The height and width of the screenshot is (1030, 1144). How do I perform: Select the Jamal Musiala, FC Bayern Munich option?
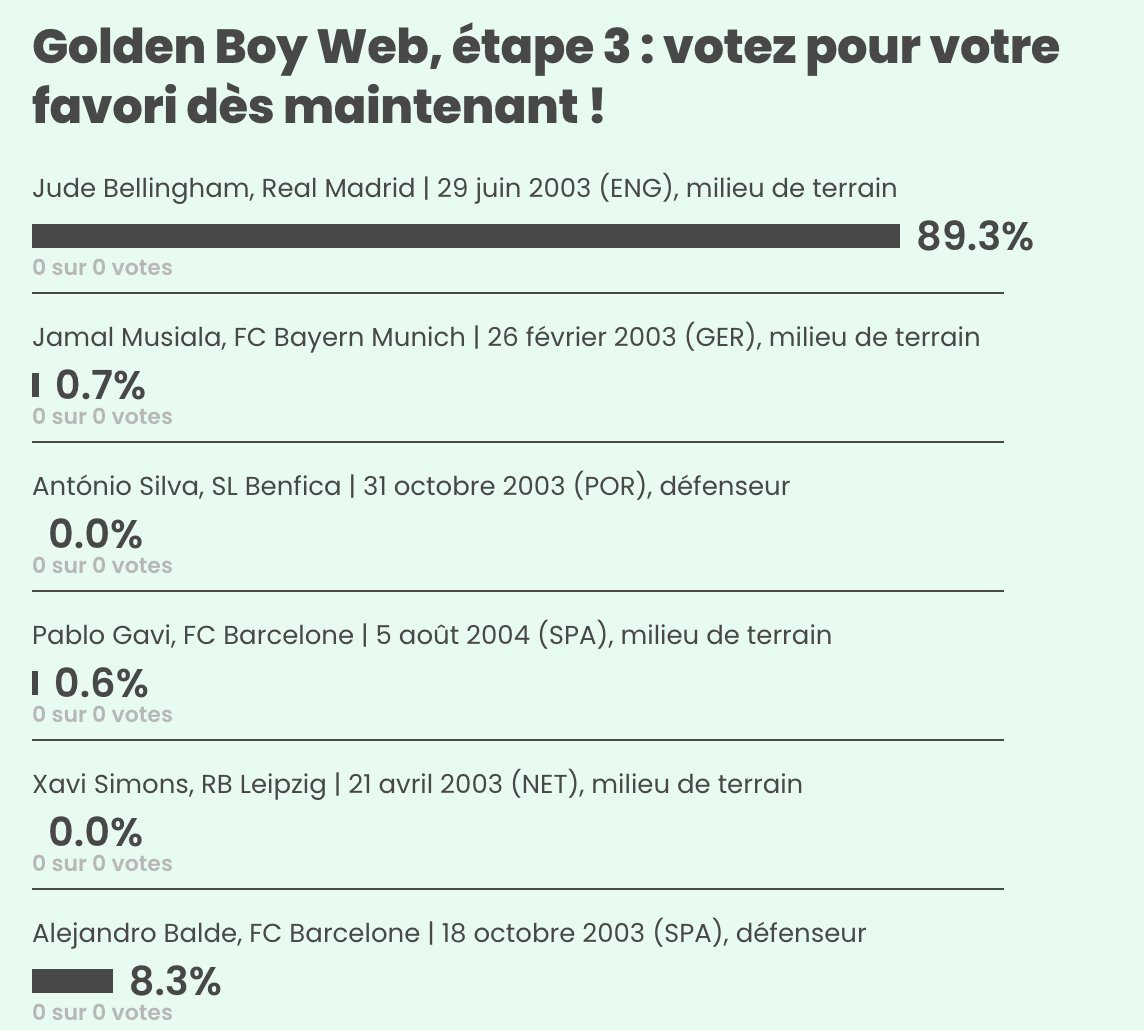[506, 337]
